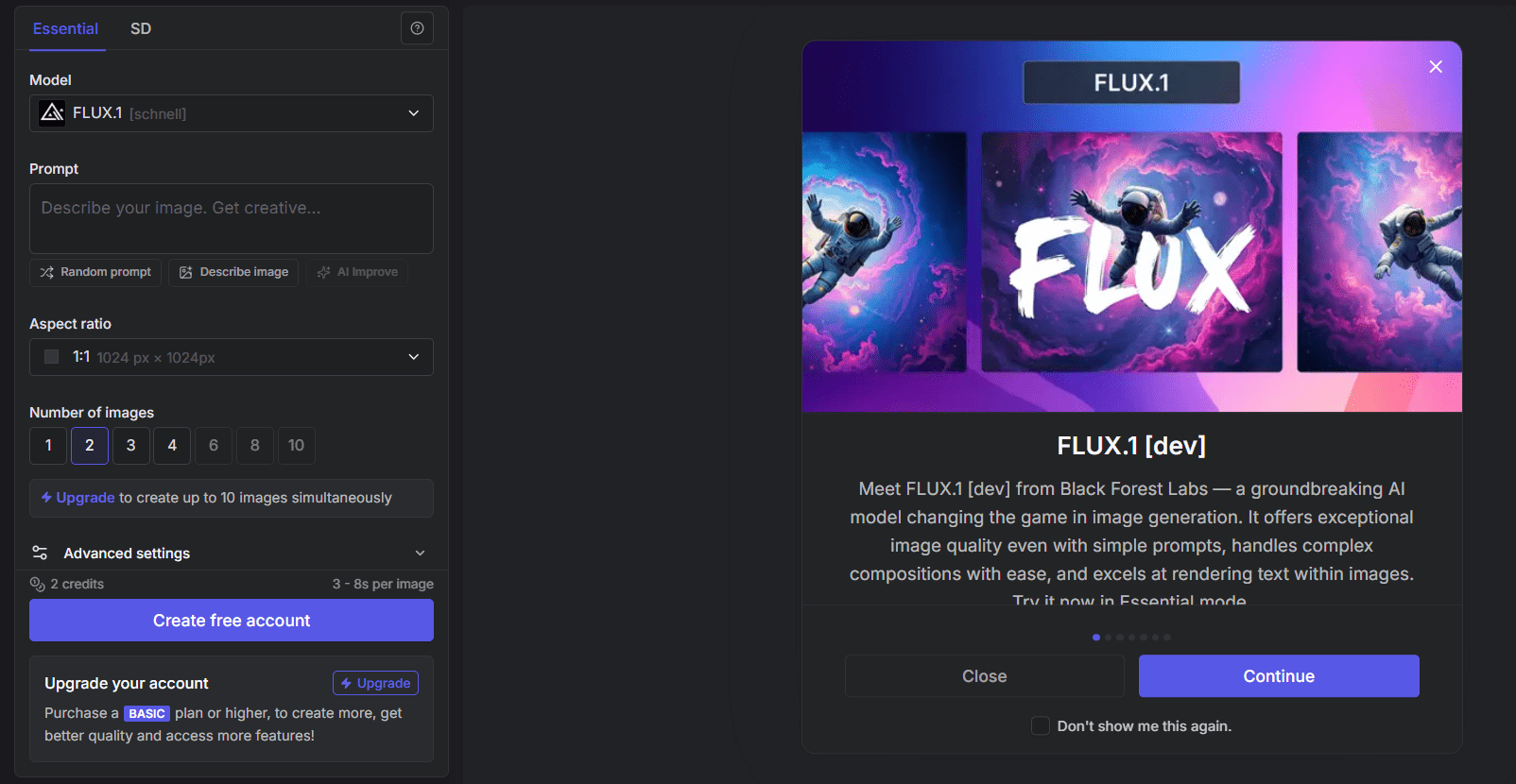Viewport: 1516px width, 784px height.
Task: Click inside the prompt text field
Action: coord(232,218)
